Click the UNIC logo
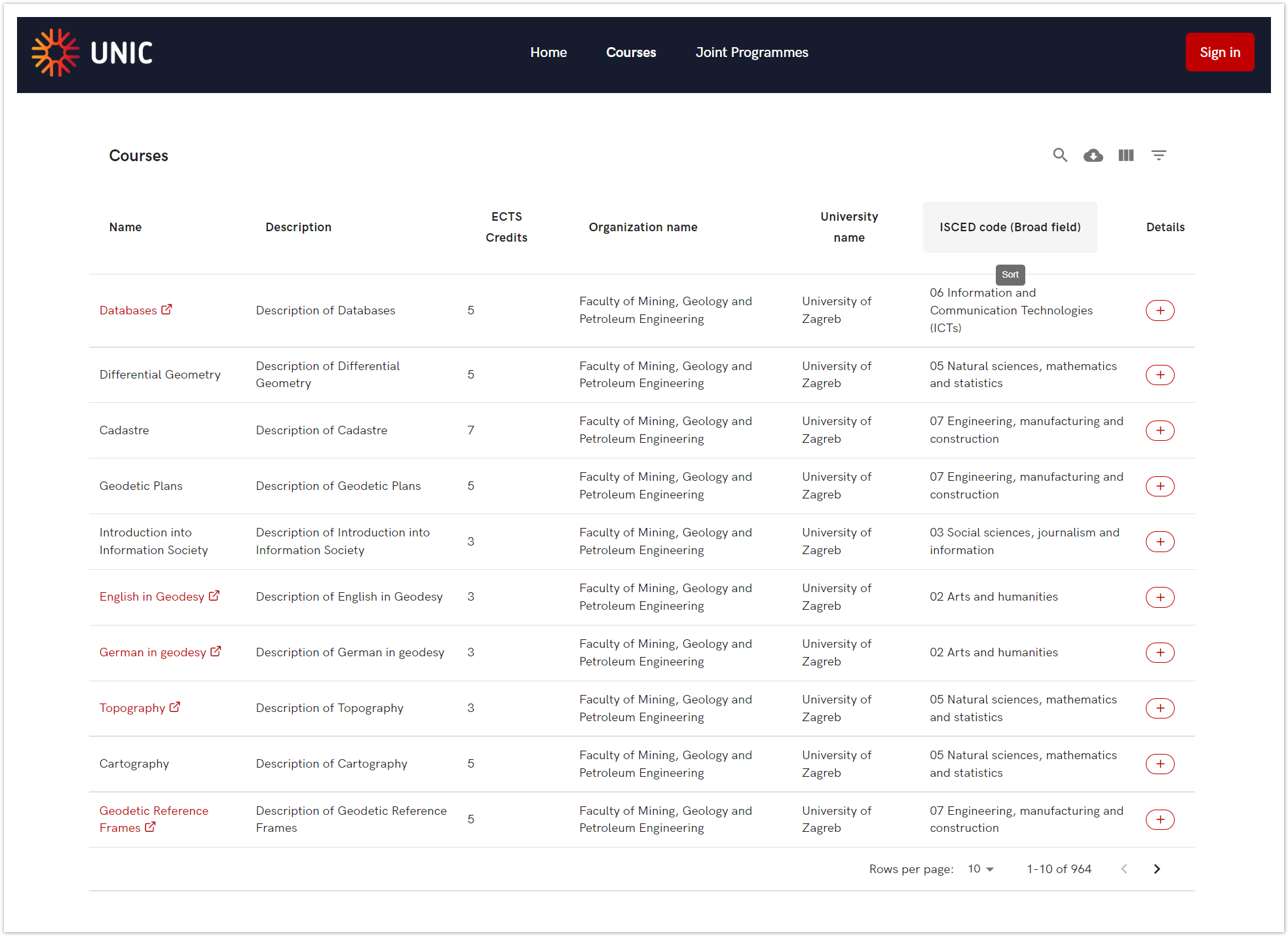The height and width of the screenshot is (936, 1288). [92, 53]
